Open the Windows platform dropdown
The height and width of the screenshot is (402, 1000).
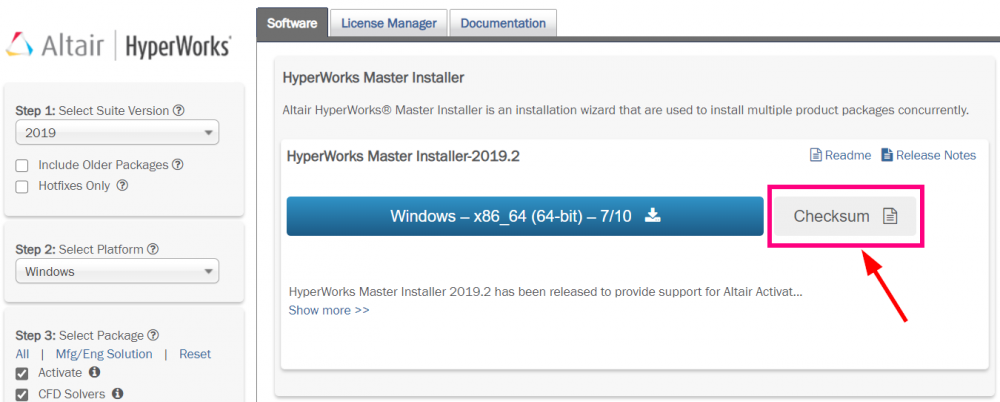[117, 271]
